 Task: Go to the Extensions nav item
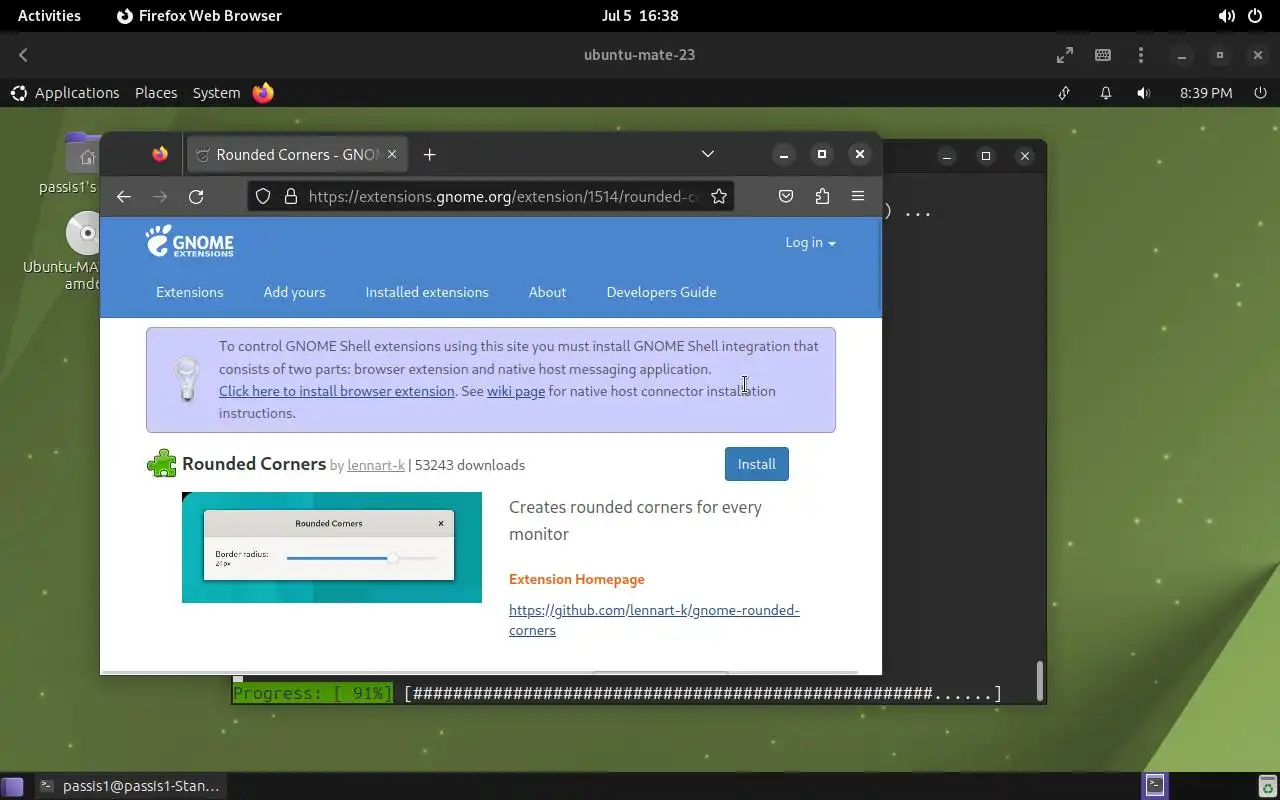tap(190, 292)
